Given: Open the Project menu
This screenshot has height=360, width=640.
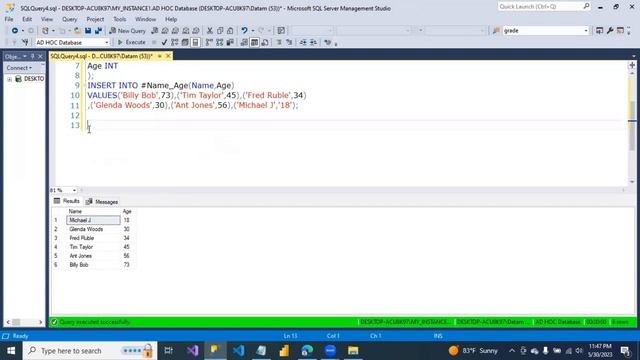Looking at the screenshot, I should coord(95,19).
